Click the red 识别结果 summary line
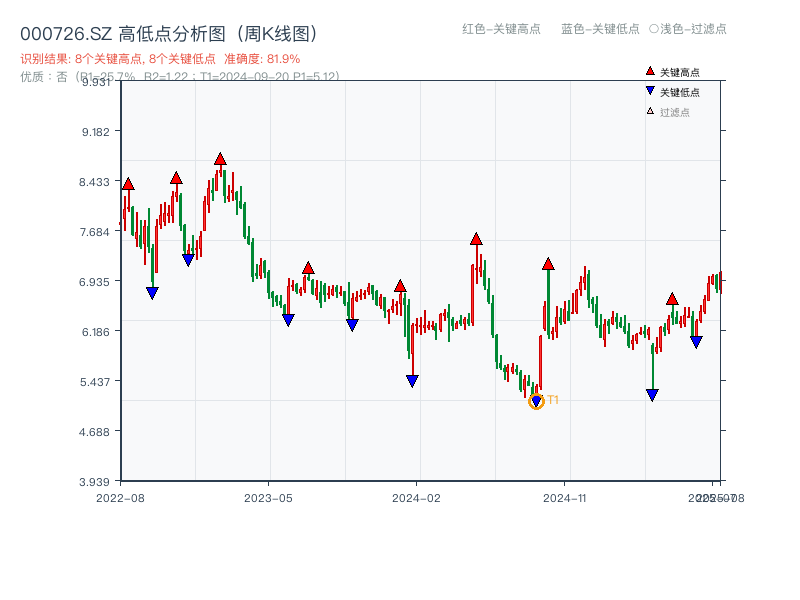800x600 pixels. 160,59
